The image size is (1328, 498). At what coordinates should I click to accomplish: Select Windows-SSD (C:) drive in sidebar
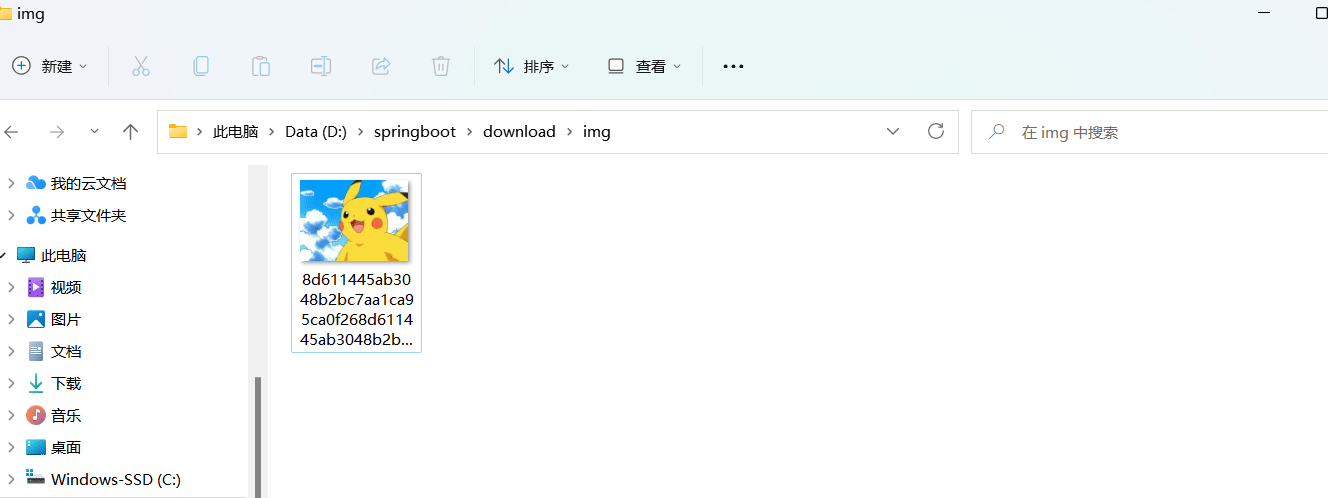[x=116, y=479]
